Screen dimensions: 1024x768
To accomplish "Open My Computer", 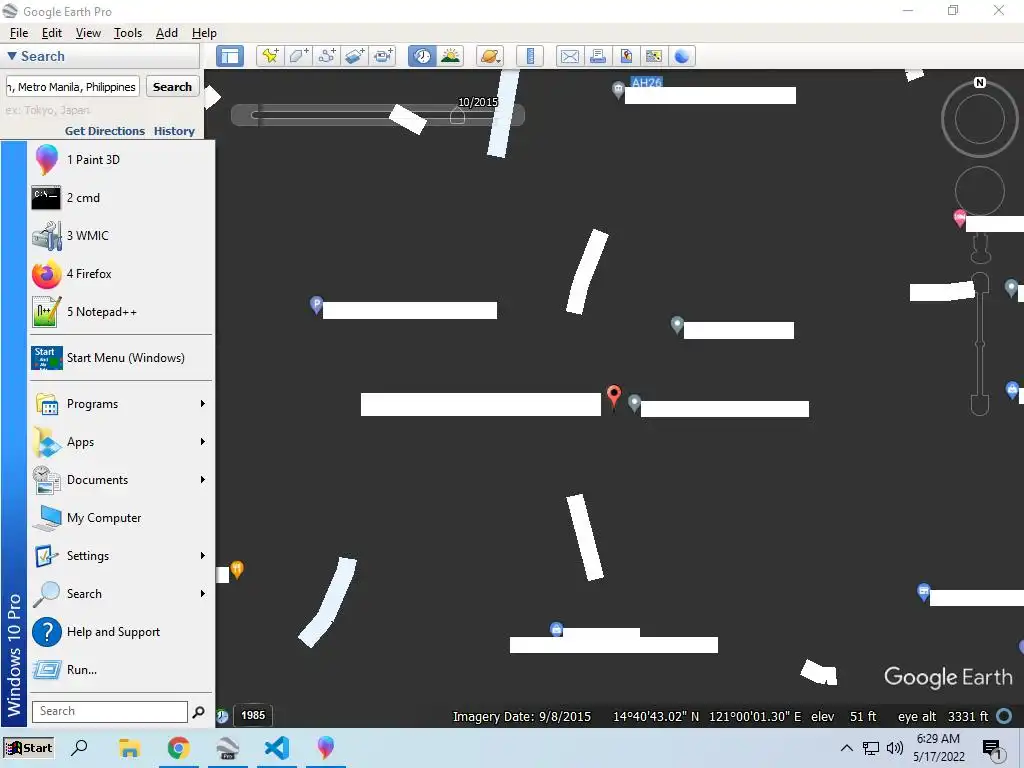I will click(121, 518).
